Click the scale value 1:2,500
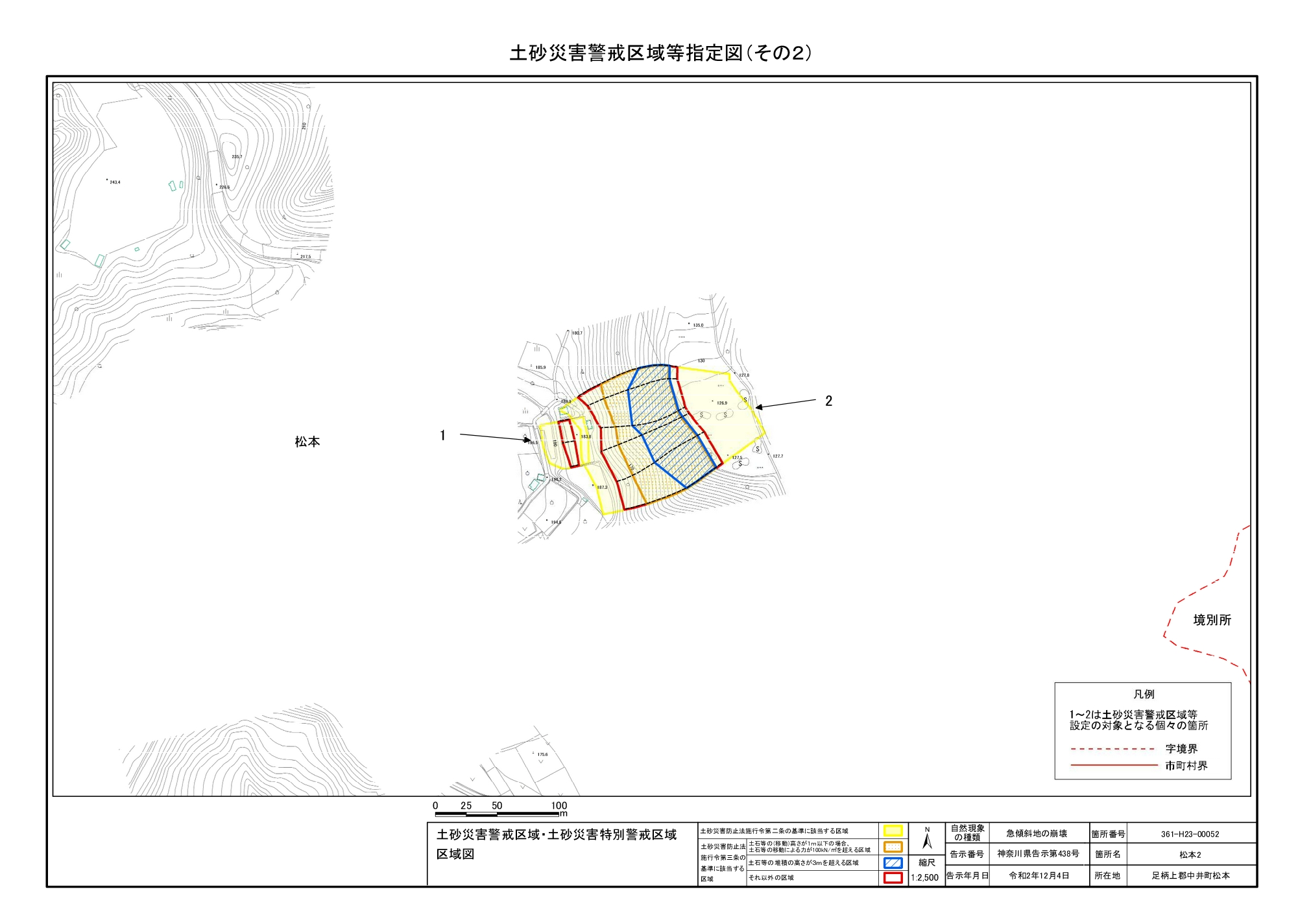This screenshot has width=1298, height=924. tap(925, 878)
